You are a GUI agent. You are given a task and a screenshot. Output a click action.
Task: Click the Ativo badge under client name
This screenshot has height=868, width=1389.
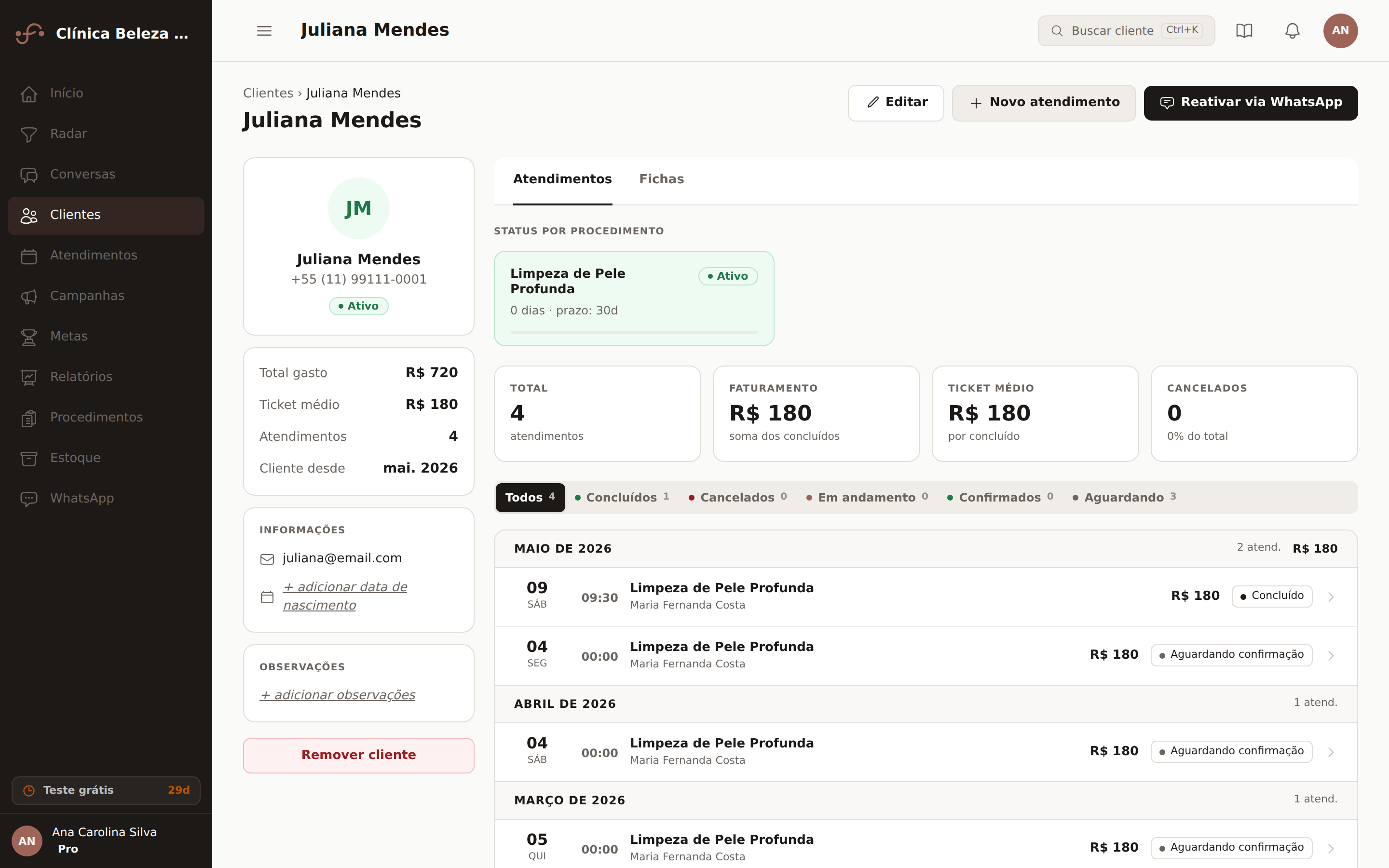pos(358,306)
